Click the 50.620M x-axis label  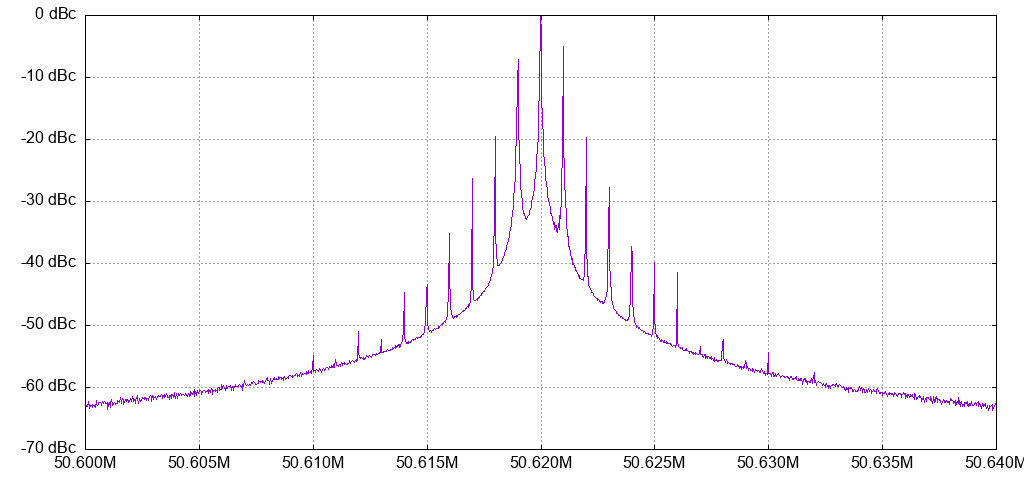pyautogui.click(x=541, y=465)
